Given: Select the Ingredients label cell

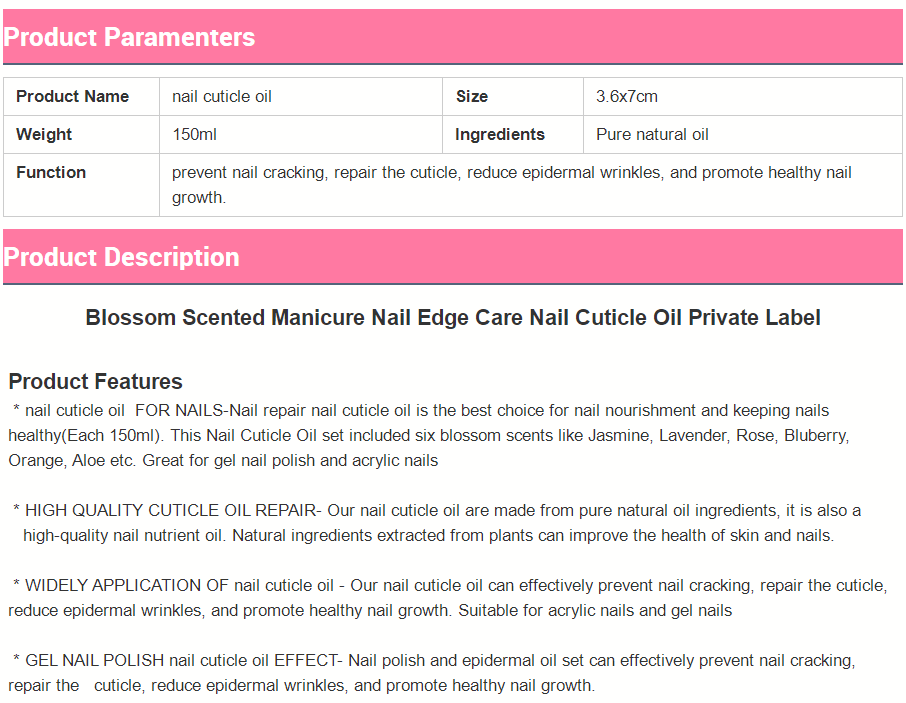Looking at the screenshot, I should pos(500,135).
